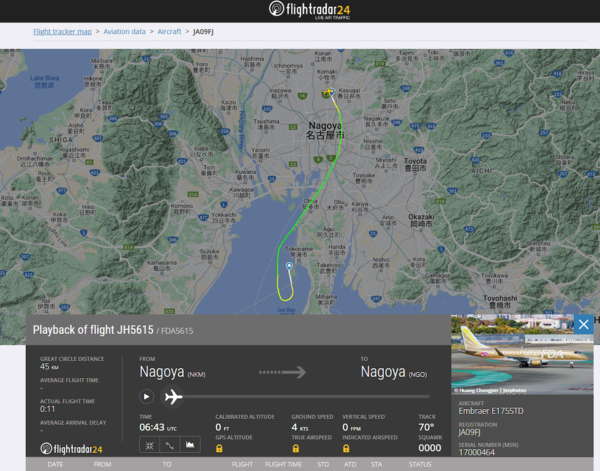Open the Flight tracker map breadcrumb link
The image size is (600, 471).
(62, 32)
